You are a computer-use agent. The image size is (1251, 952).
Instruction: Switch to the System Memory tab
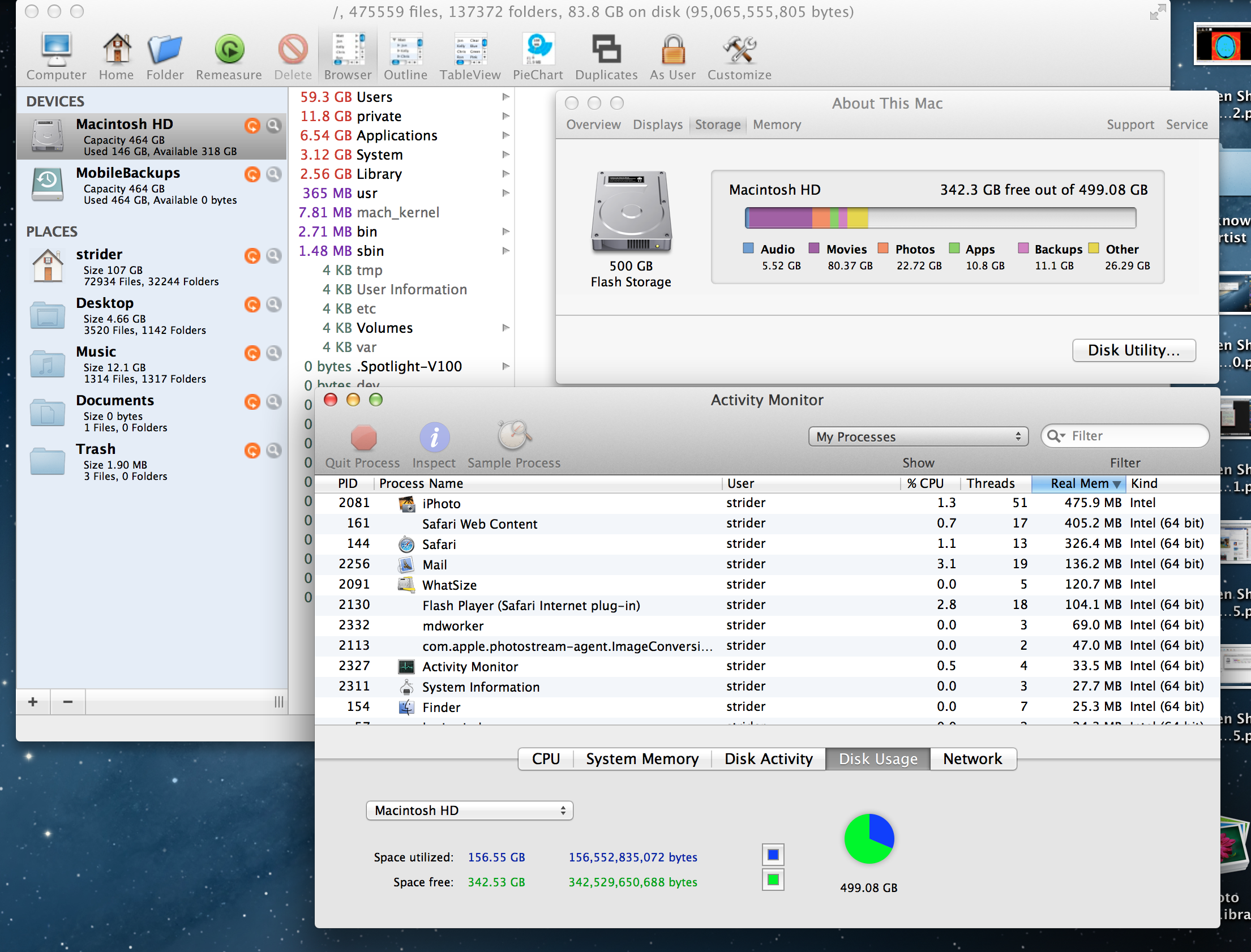click(x=642, y=759)
